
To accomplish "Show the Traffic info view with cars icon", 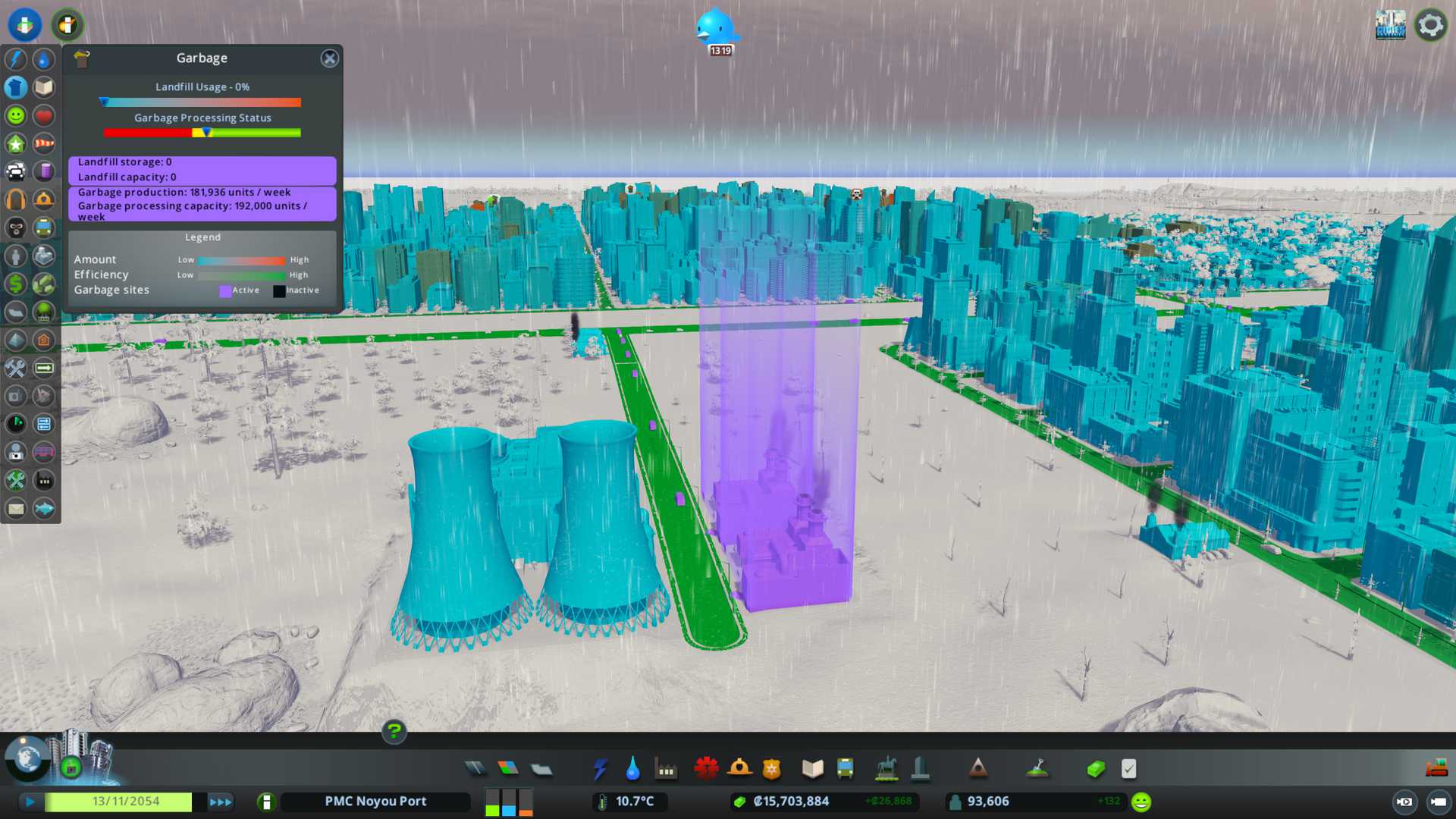I will [16, 171].
